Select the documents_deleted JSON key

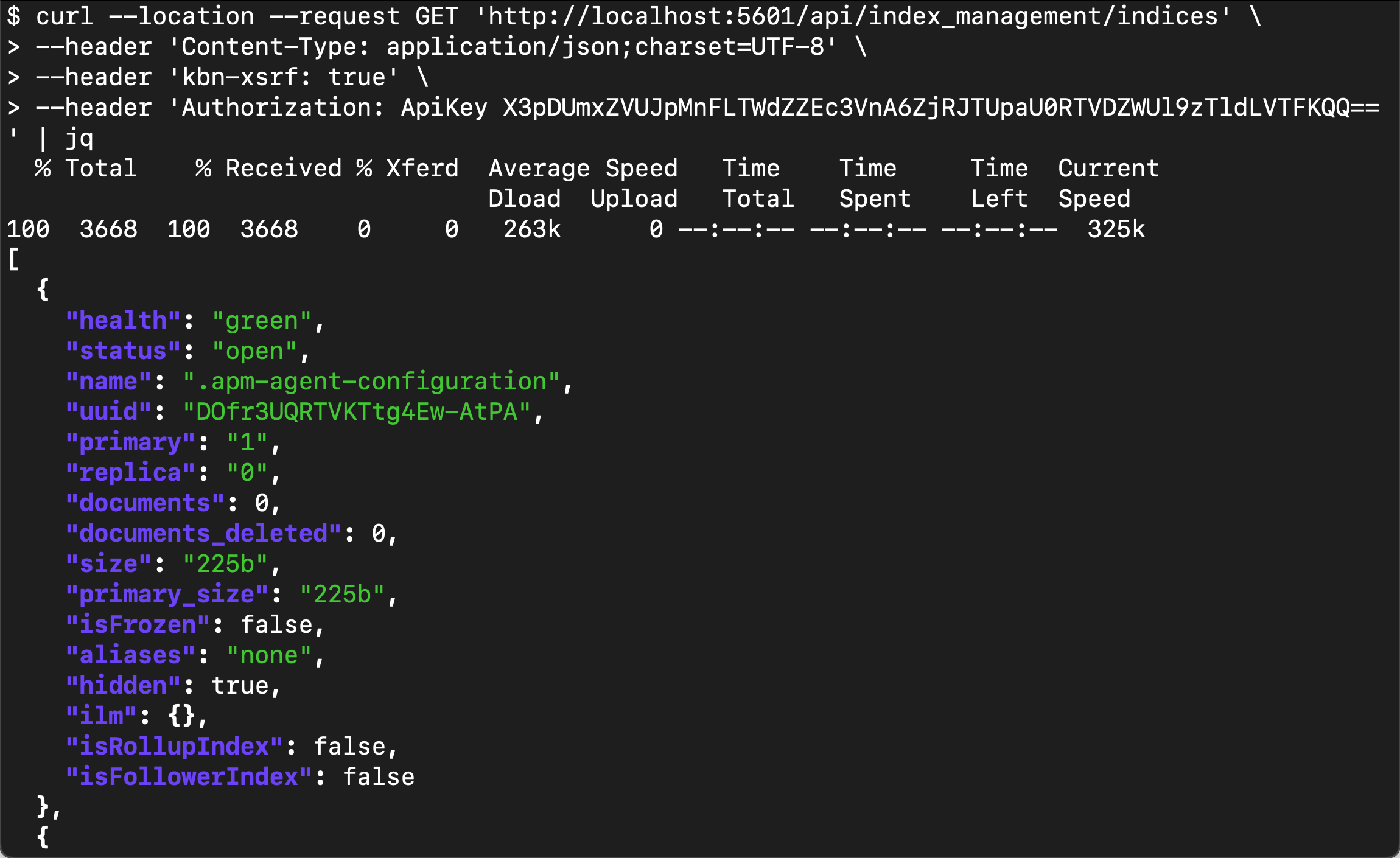click(201, 533)
